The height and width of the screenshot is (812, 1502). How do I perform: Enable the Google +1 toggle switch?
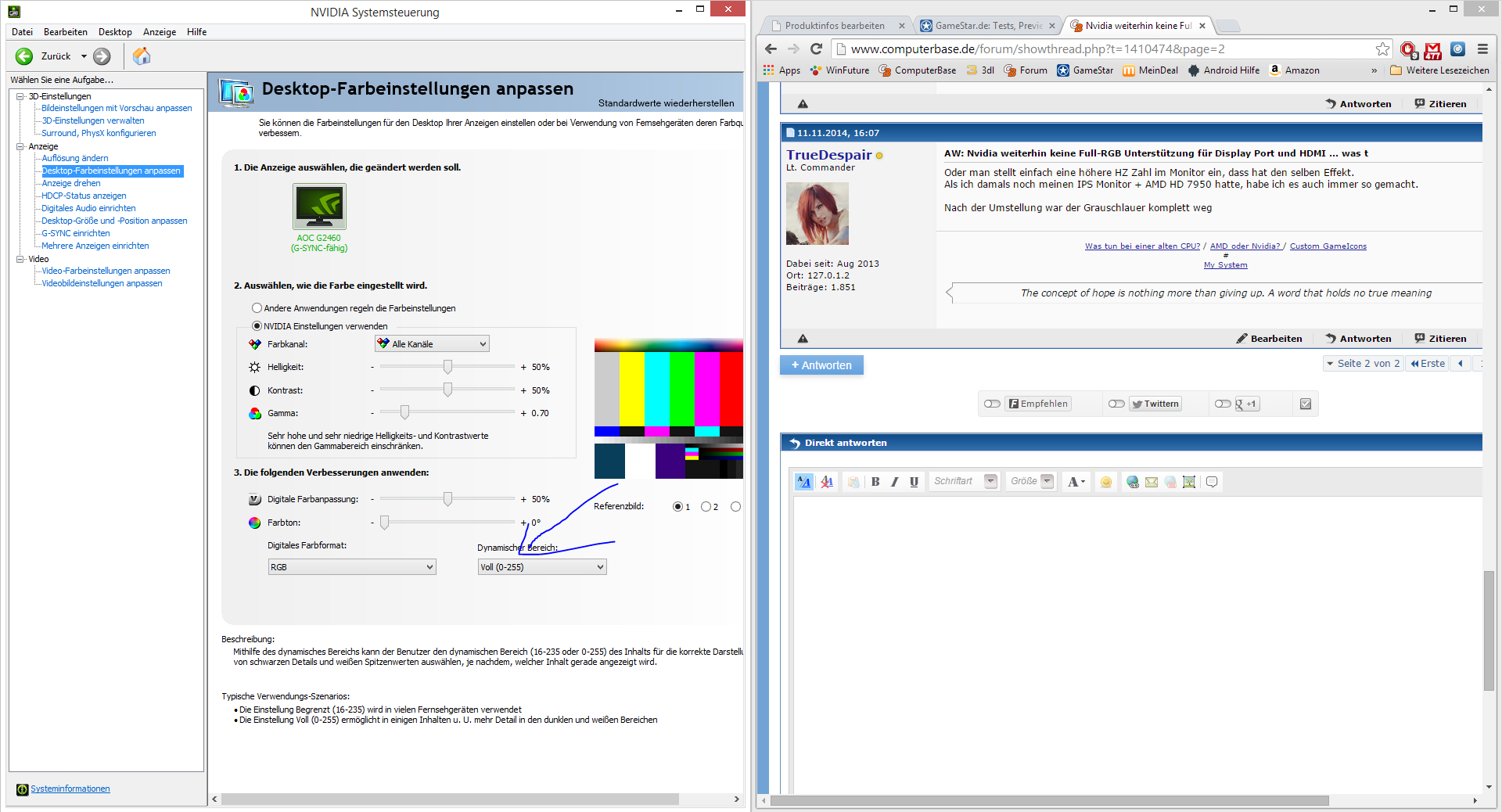pyautogui.click(x=1223, y=404)
